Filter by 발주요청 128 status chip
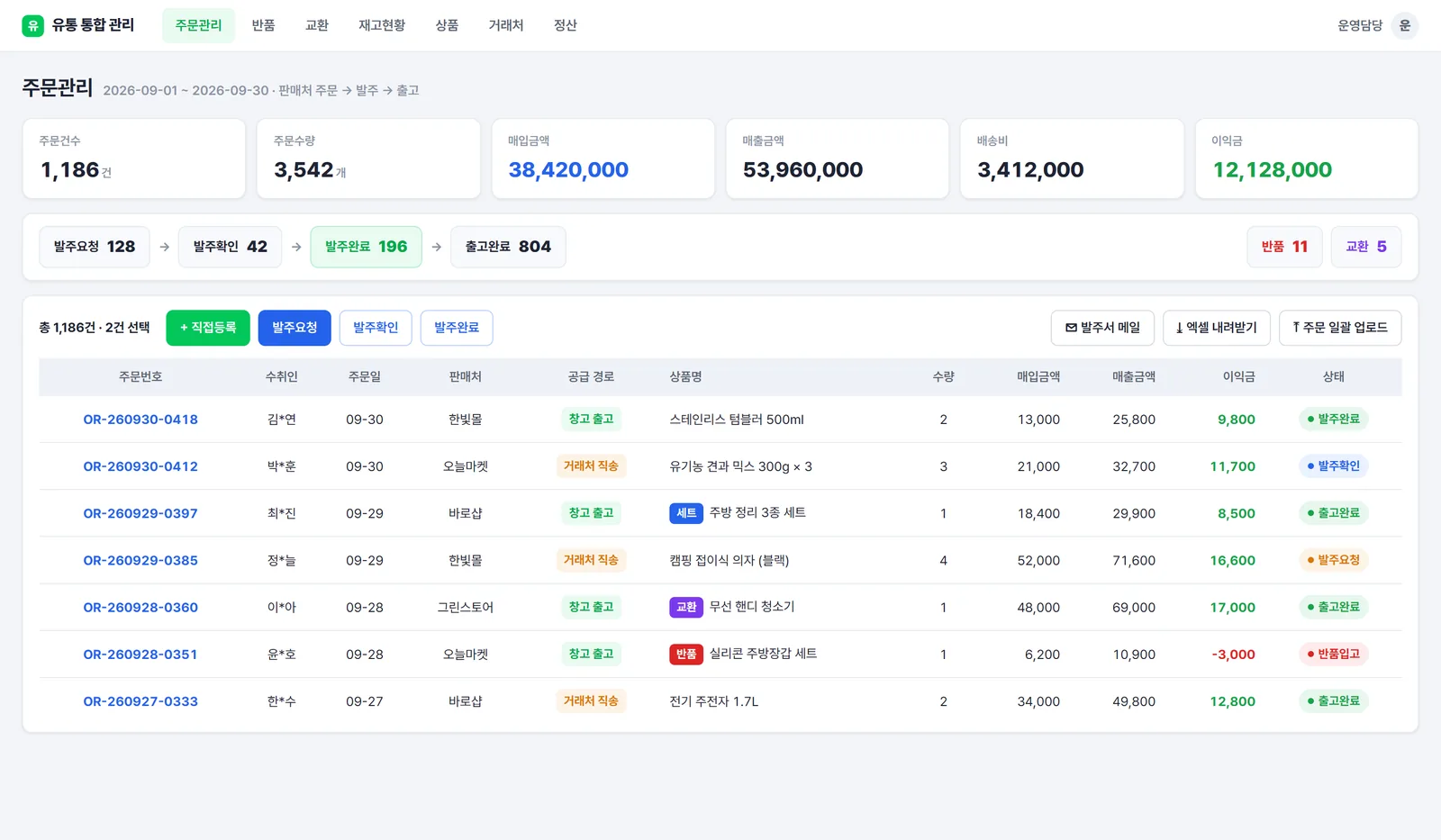The width and height of the screenshot is (1441, 840). coord(95,247)
